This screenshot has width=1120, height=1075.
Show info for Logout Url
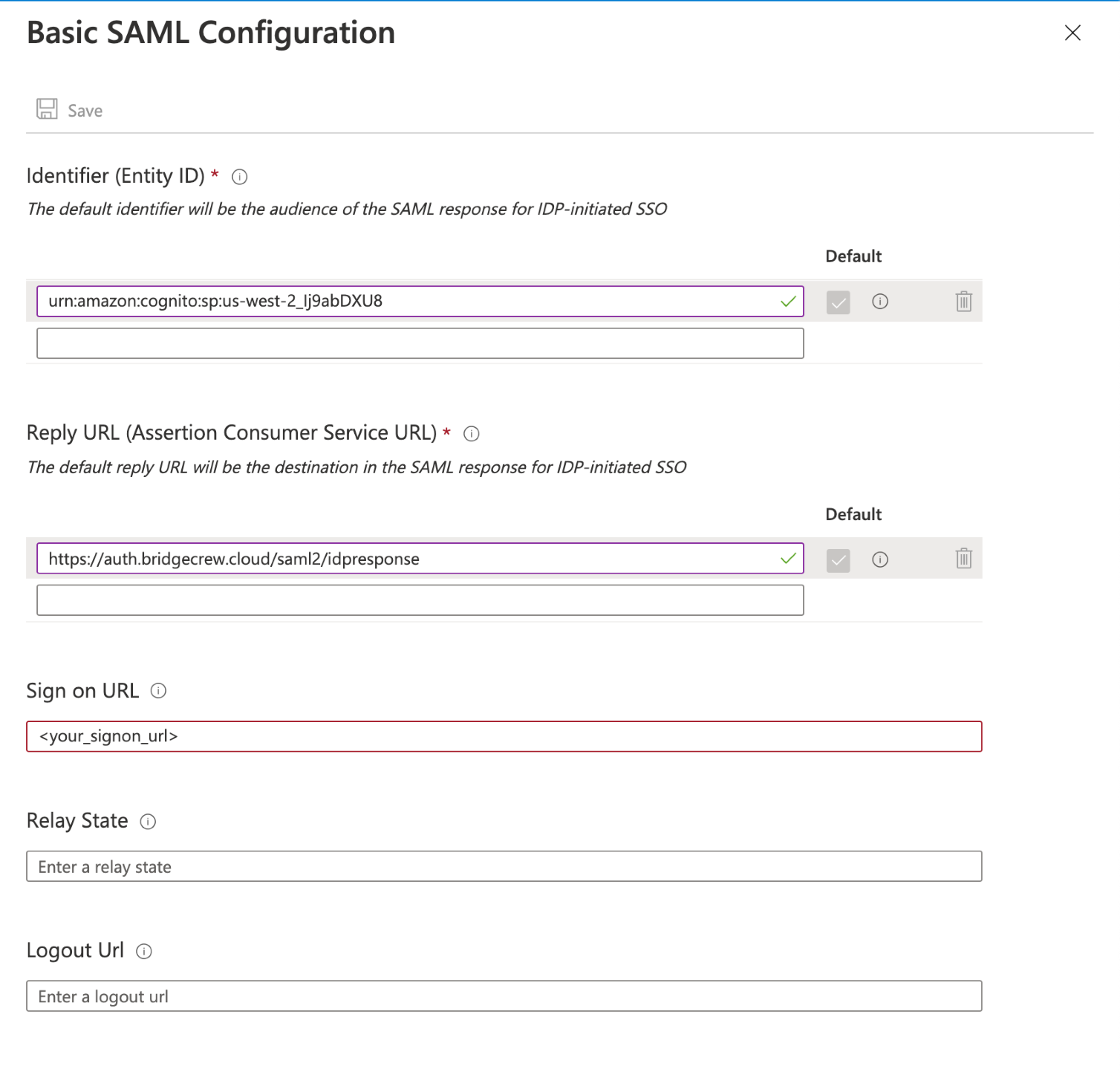[x=144, y=952]
